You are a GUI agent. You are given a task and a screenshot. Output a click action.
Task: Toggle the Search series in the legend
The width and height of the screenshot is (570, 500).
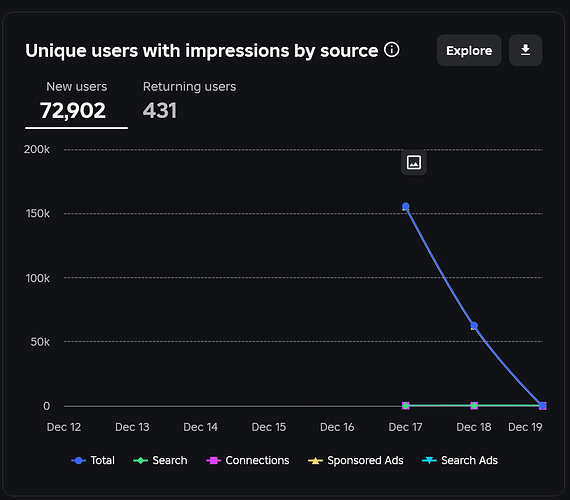160,460
